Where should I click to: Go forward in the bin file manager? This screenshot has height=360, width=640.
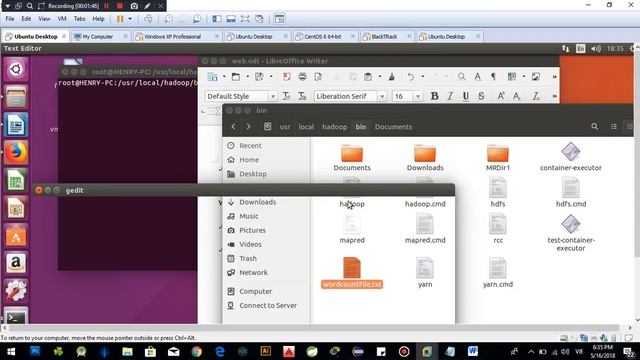[248, 127]
